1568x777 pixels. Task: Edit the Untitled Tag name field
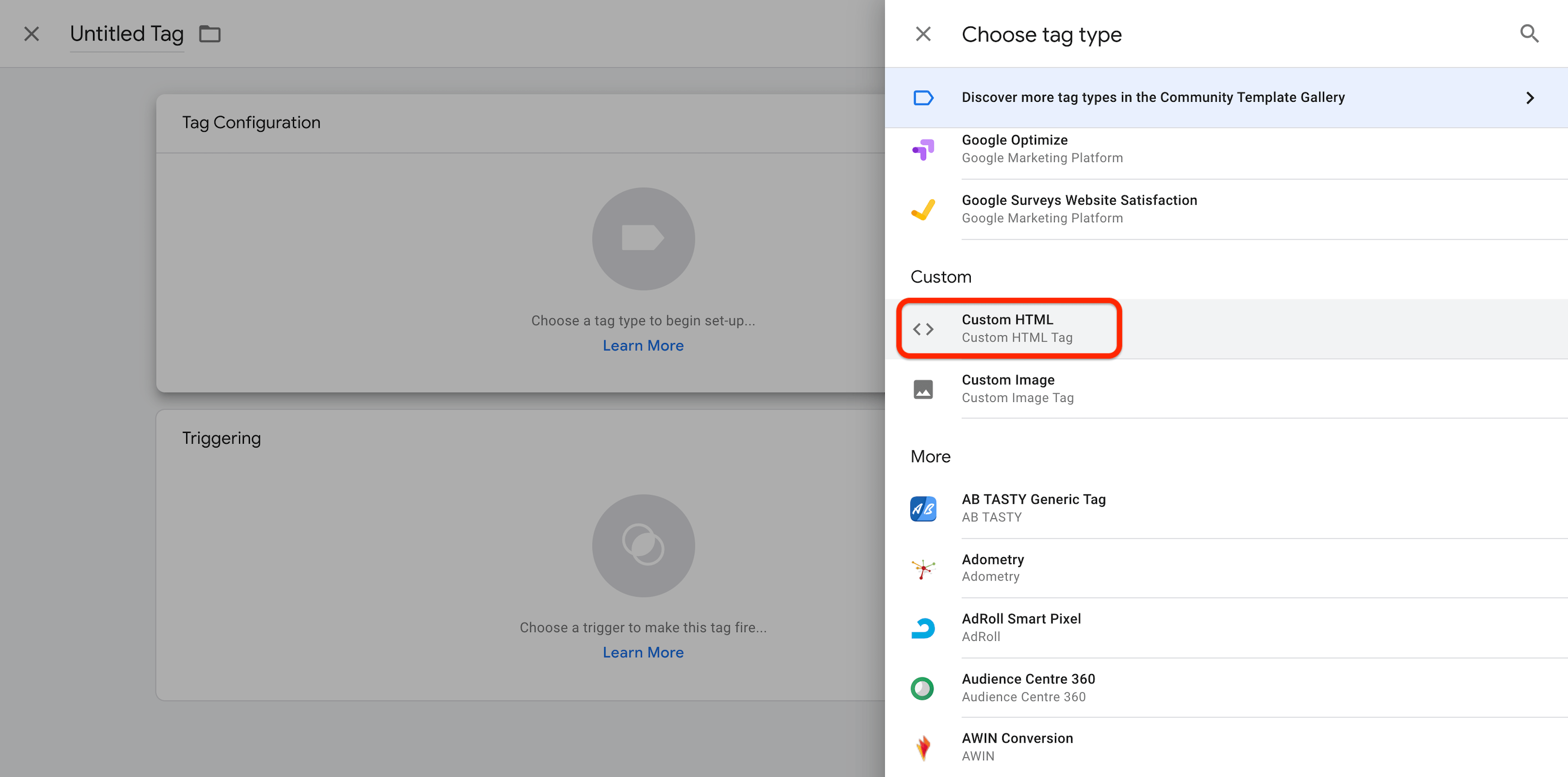coord(127,34)
